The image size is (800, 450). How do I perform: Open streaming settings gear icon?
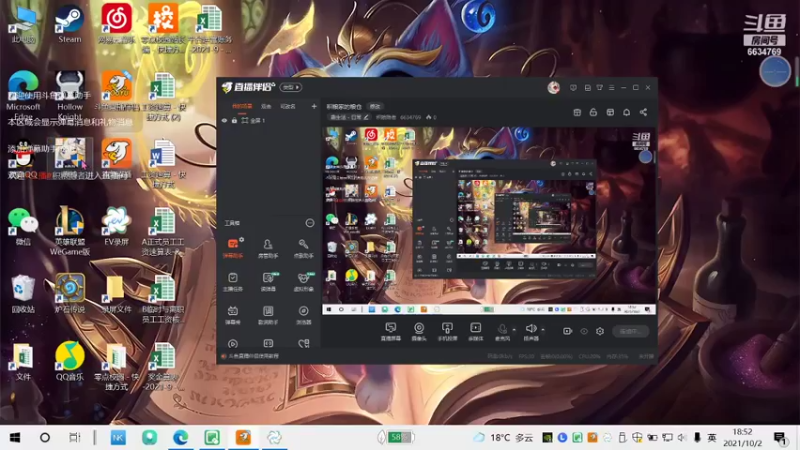click(600, 331)
